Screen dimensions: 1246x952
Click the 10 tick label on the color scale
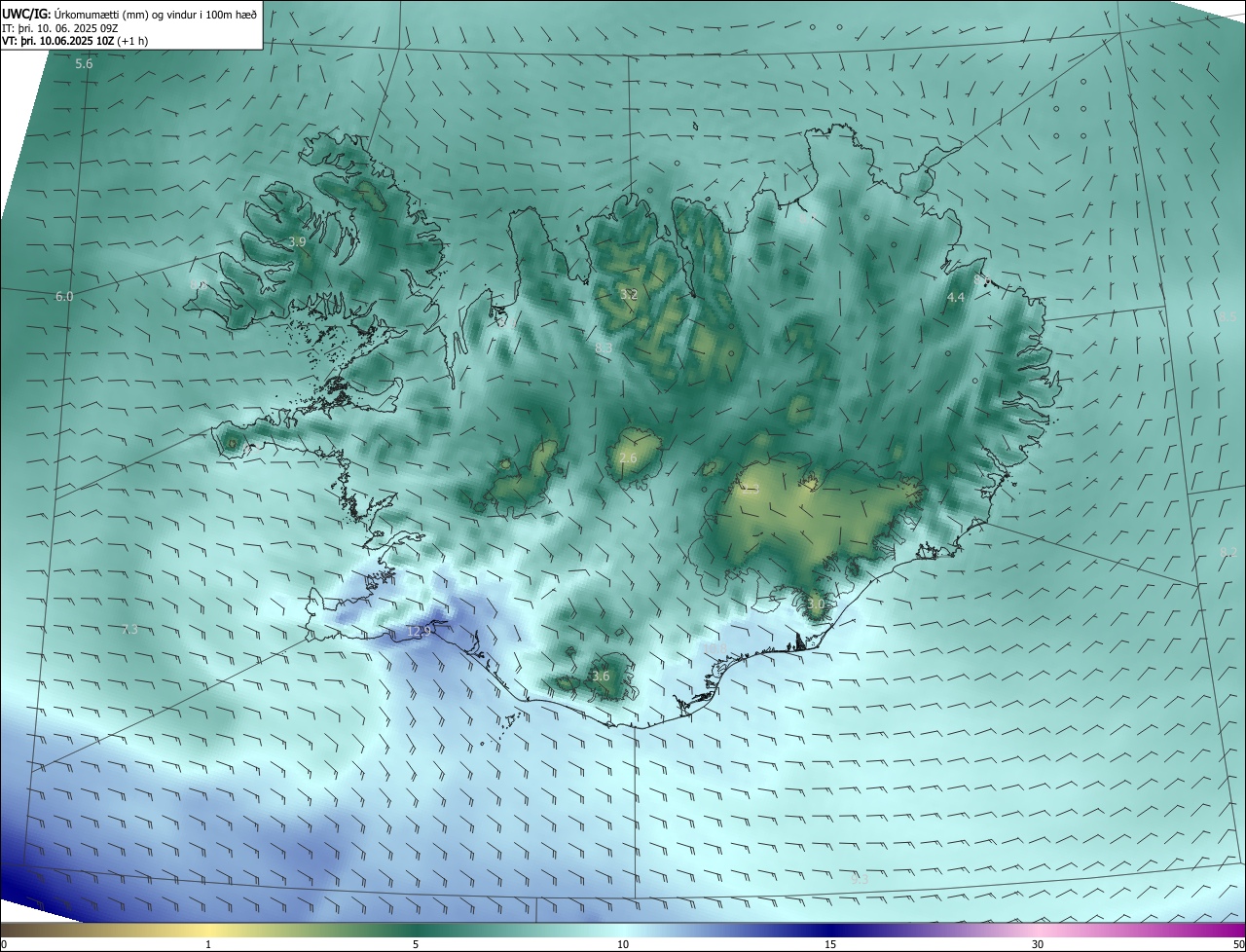point(623,944)
